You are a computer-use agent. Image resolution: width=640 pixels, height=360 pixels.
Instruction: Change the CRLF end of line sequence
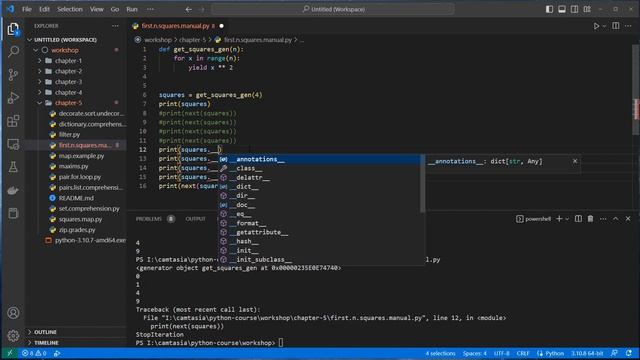(x=523, y=353)
